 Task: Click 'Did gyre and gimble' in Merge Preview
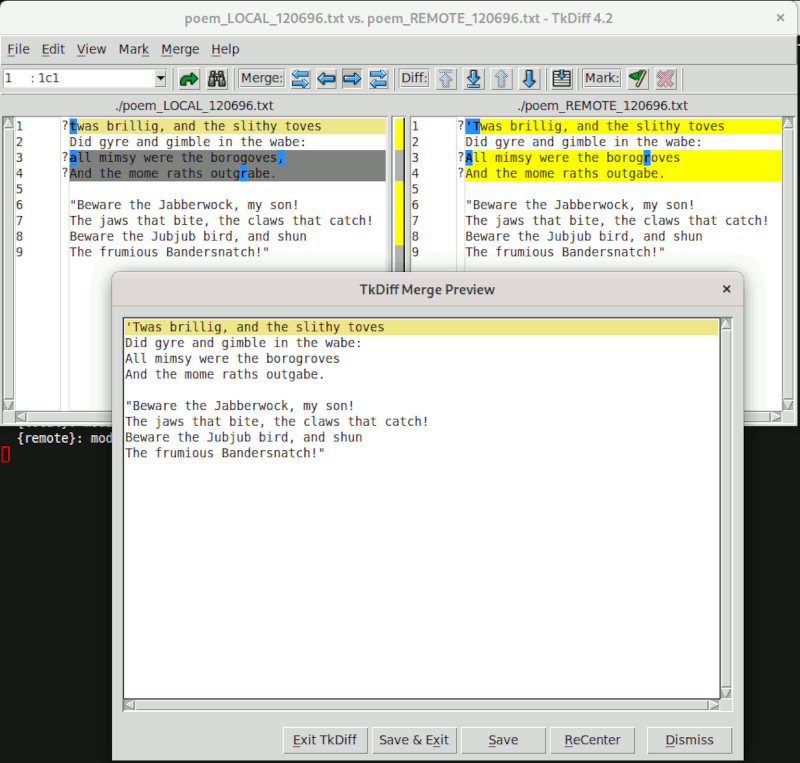(x=243, y=343)
